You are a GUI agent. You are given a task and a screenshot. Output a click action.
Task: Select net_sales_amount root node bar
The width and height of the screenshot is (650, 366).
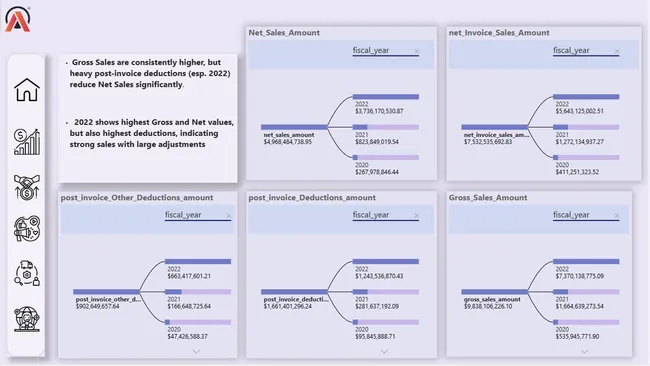pyautogui.click(x=294, y=127)
